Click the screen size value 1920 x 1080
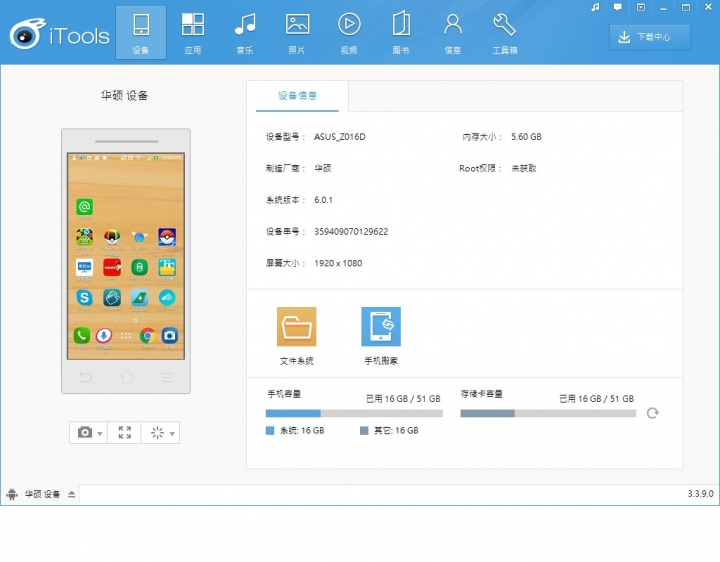This screenshot has width=720, height=562. (x=338, y=264)
